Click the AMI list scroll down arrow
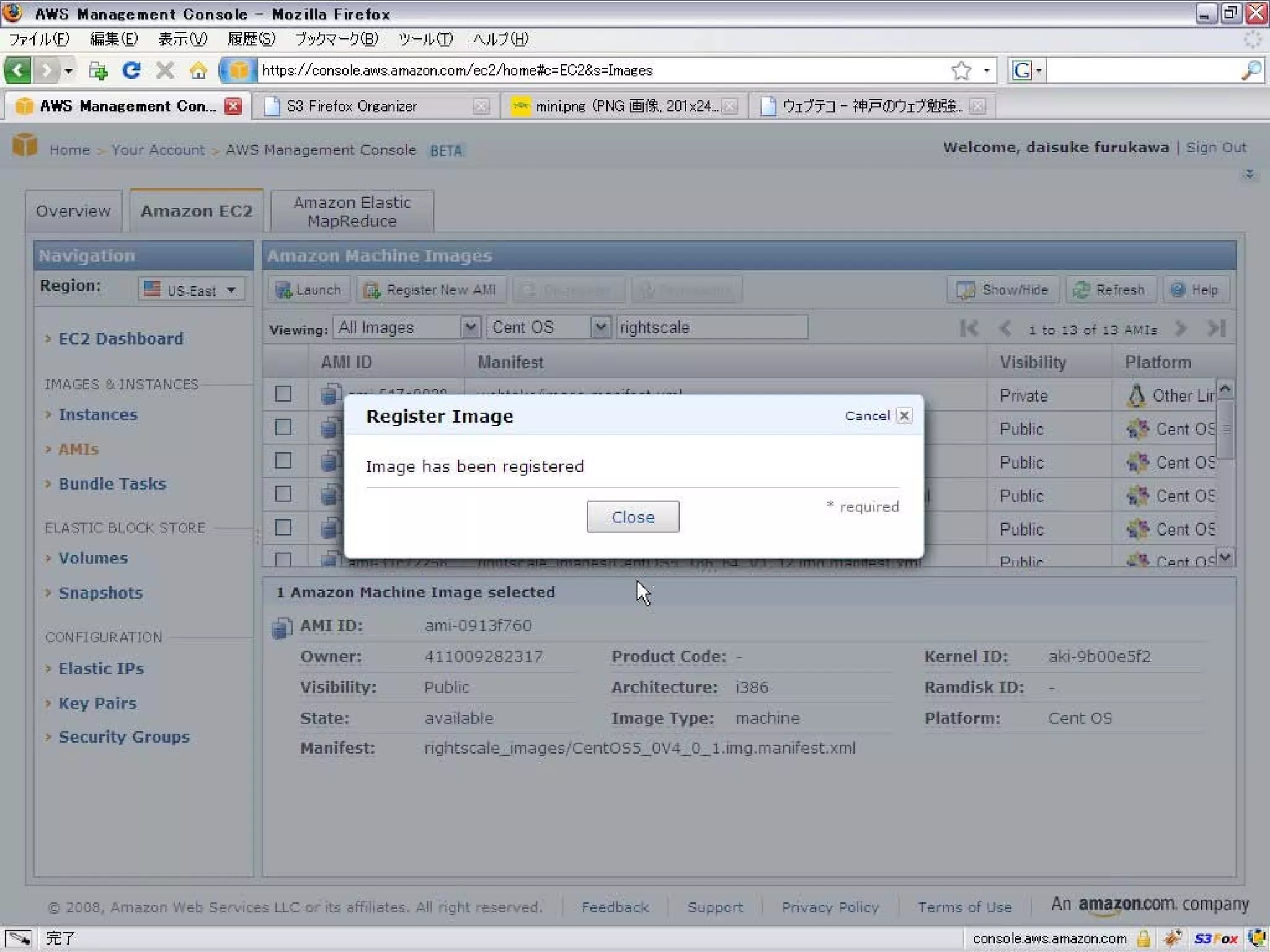 click(x=1225, y=556)
